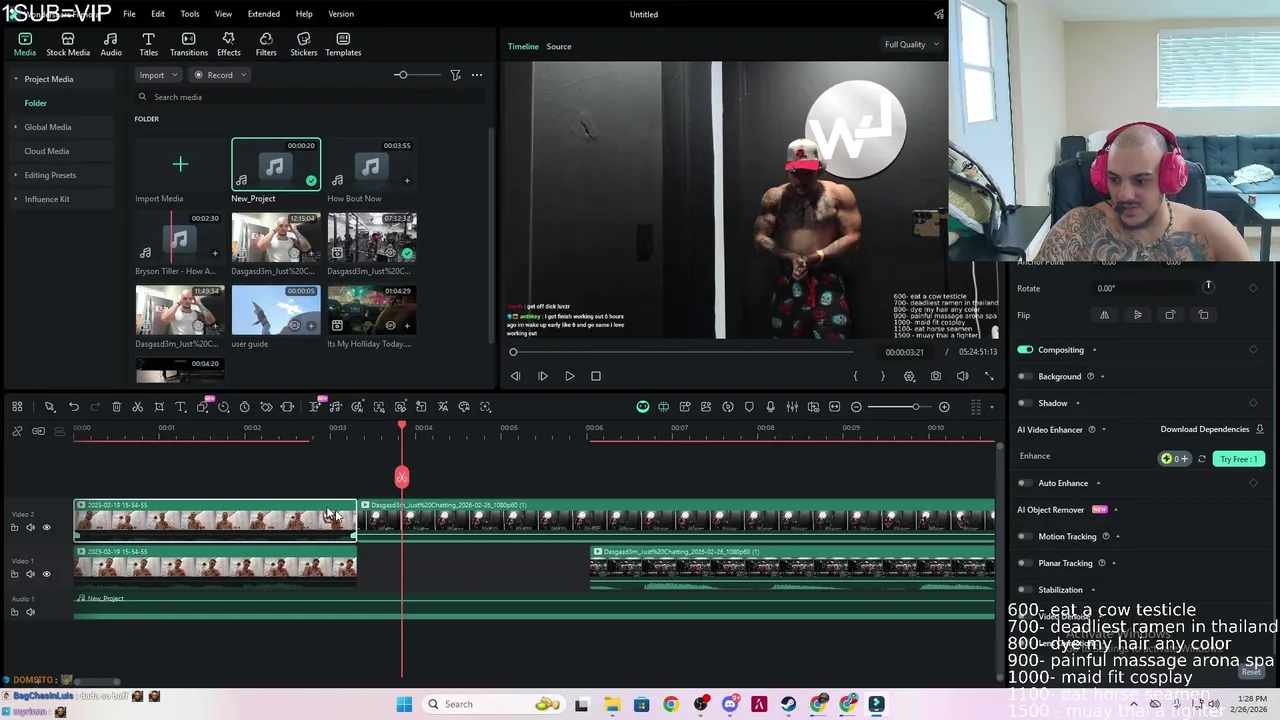Viewport: 1280px width, 720px height.
Task: Collapse the AI Object Remover section
Action: click(x=1116, y=510)
